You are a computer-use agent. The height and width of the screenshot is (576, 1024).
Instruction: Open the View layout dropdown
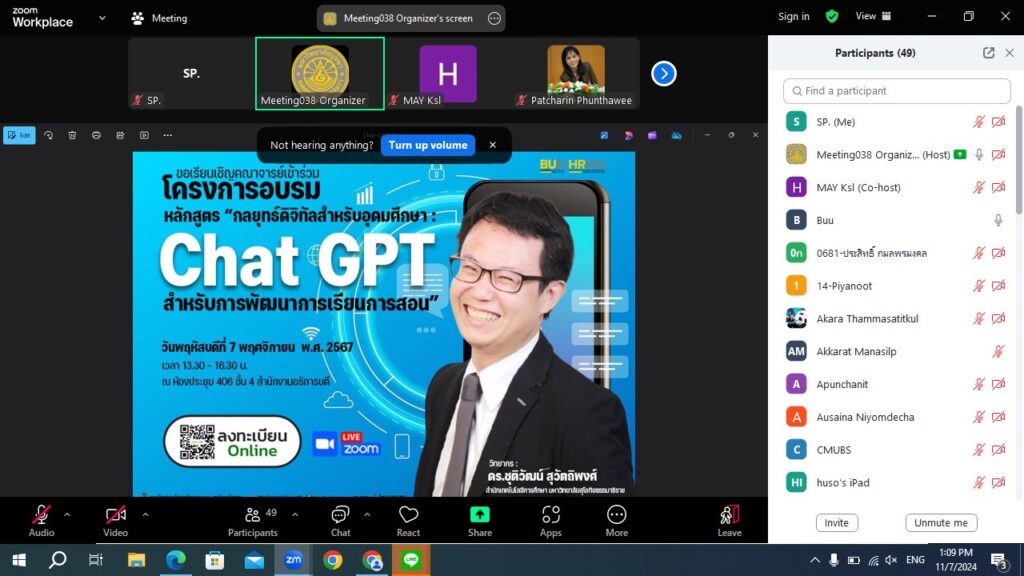(x=873, y=16)
